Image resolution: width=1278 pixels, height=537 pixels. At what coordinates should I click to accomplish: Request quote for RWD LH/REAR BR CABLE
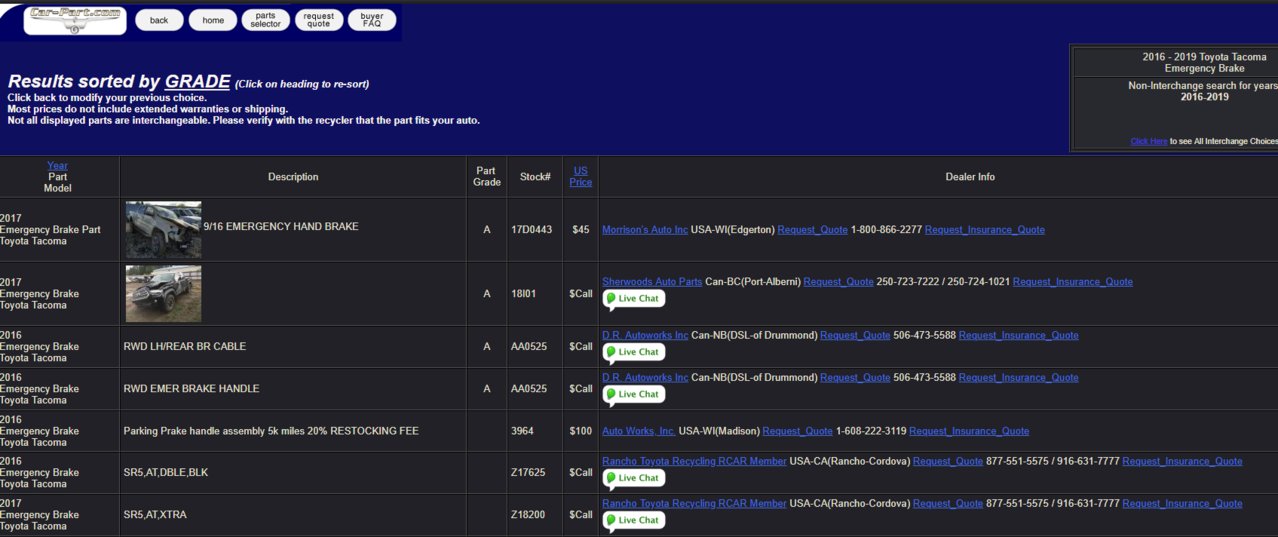(x=855, y=336)
